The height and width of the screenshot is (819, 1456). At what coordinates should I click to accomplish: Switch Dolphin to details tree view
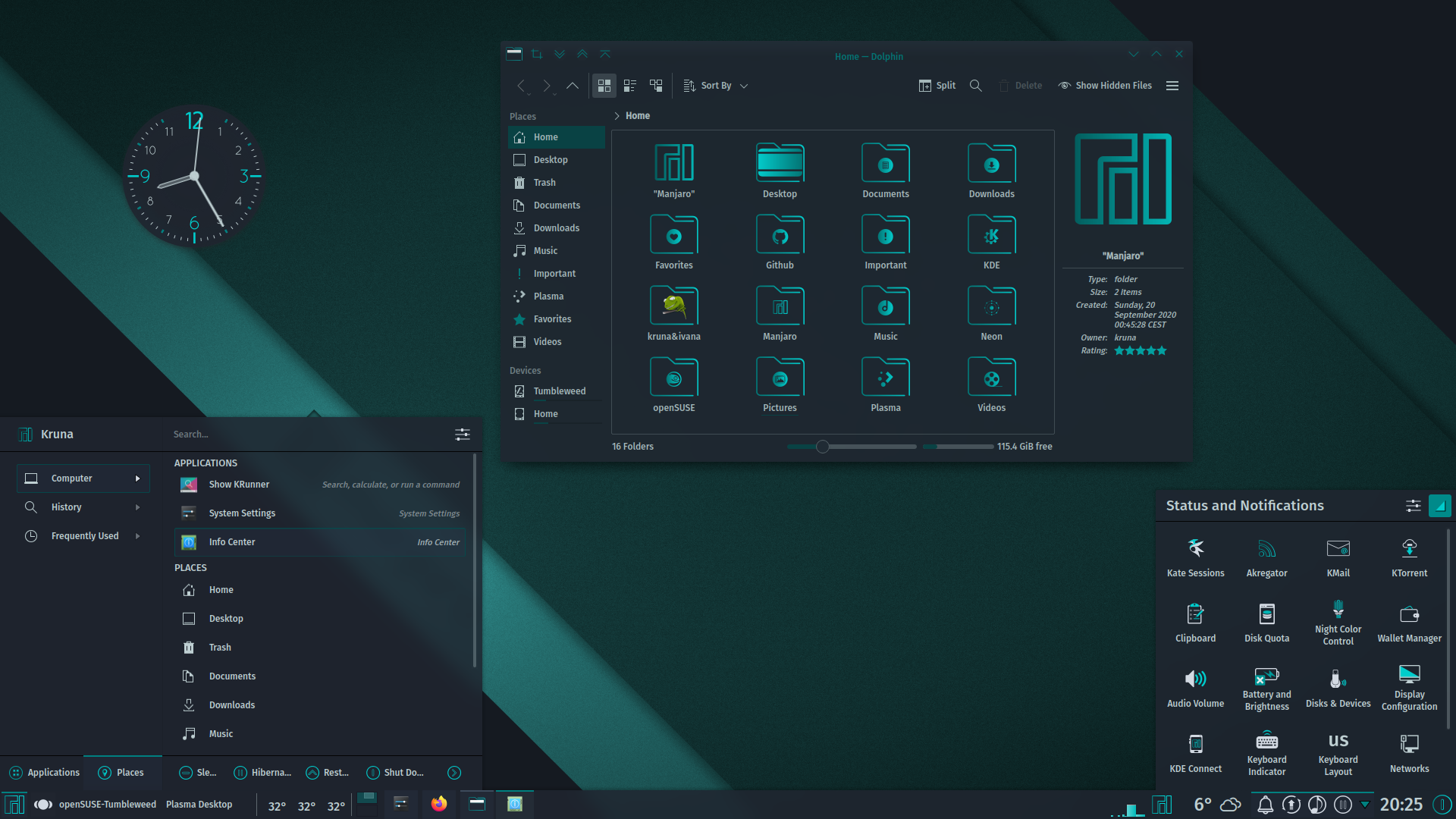(656, 86)
